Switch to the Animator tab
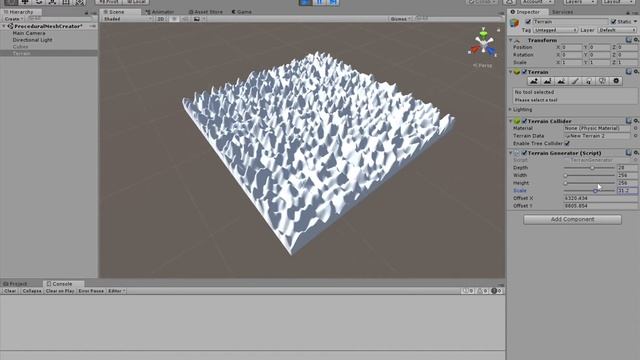 click(x=160, y=12)
